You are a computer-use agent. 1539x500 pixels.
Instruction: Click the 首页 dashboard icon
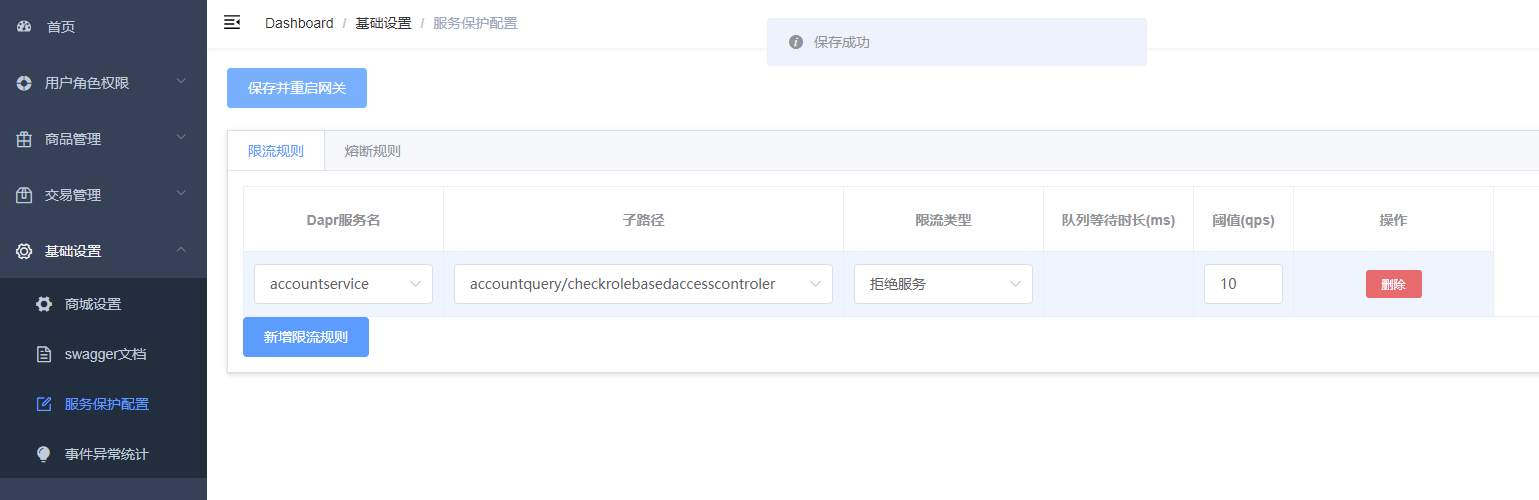tap(24, 27)
